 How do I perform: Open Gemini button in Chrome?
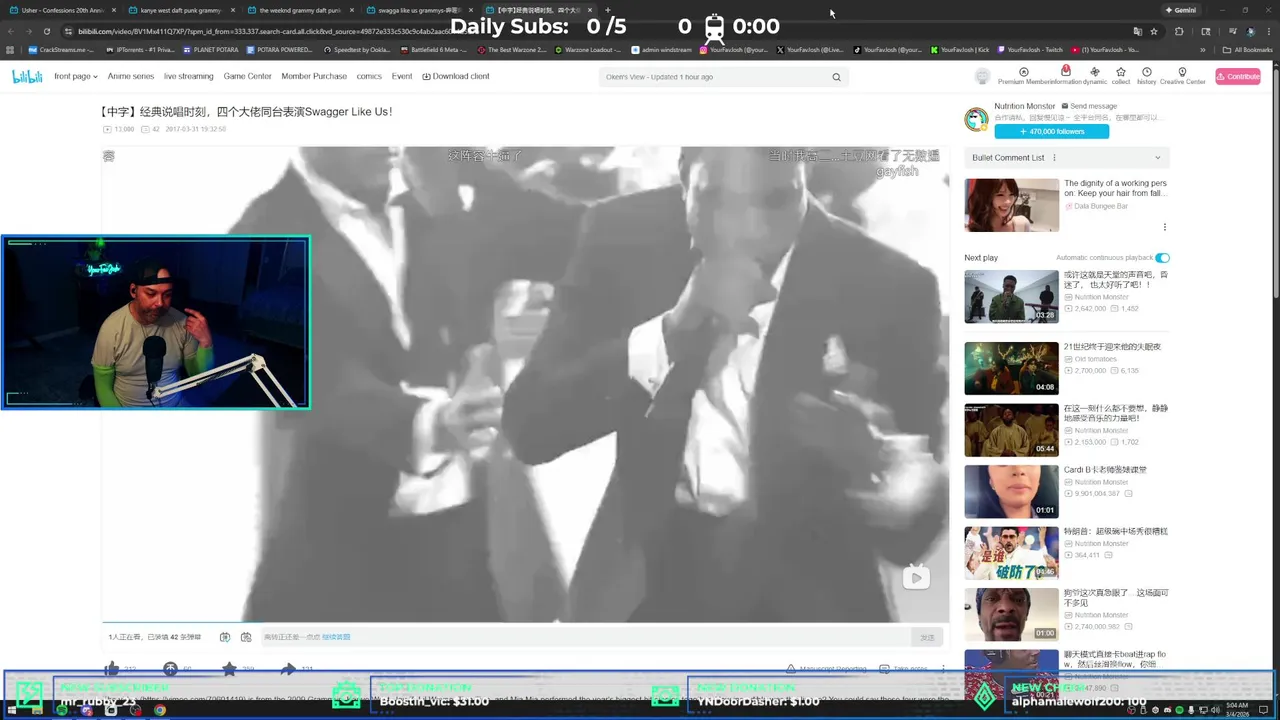point(1180,10)
